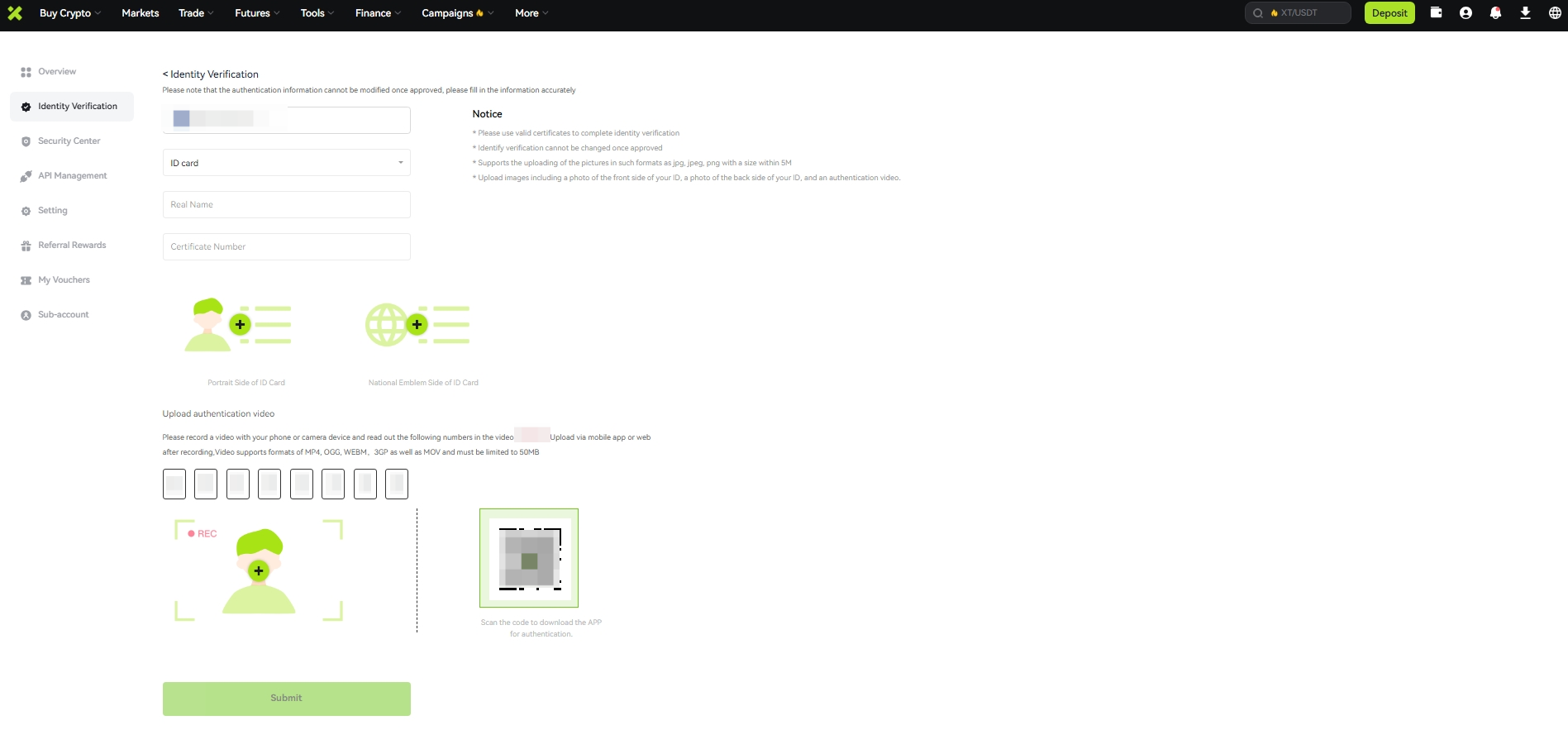Focus the Certificate Number field
1568x730 pixels.
pos(286,247)
